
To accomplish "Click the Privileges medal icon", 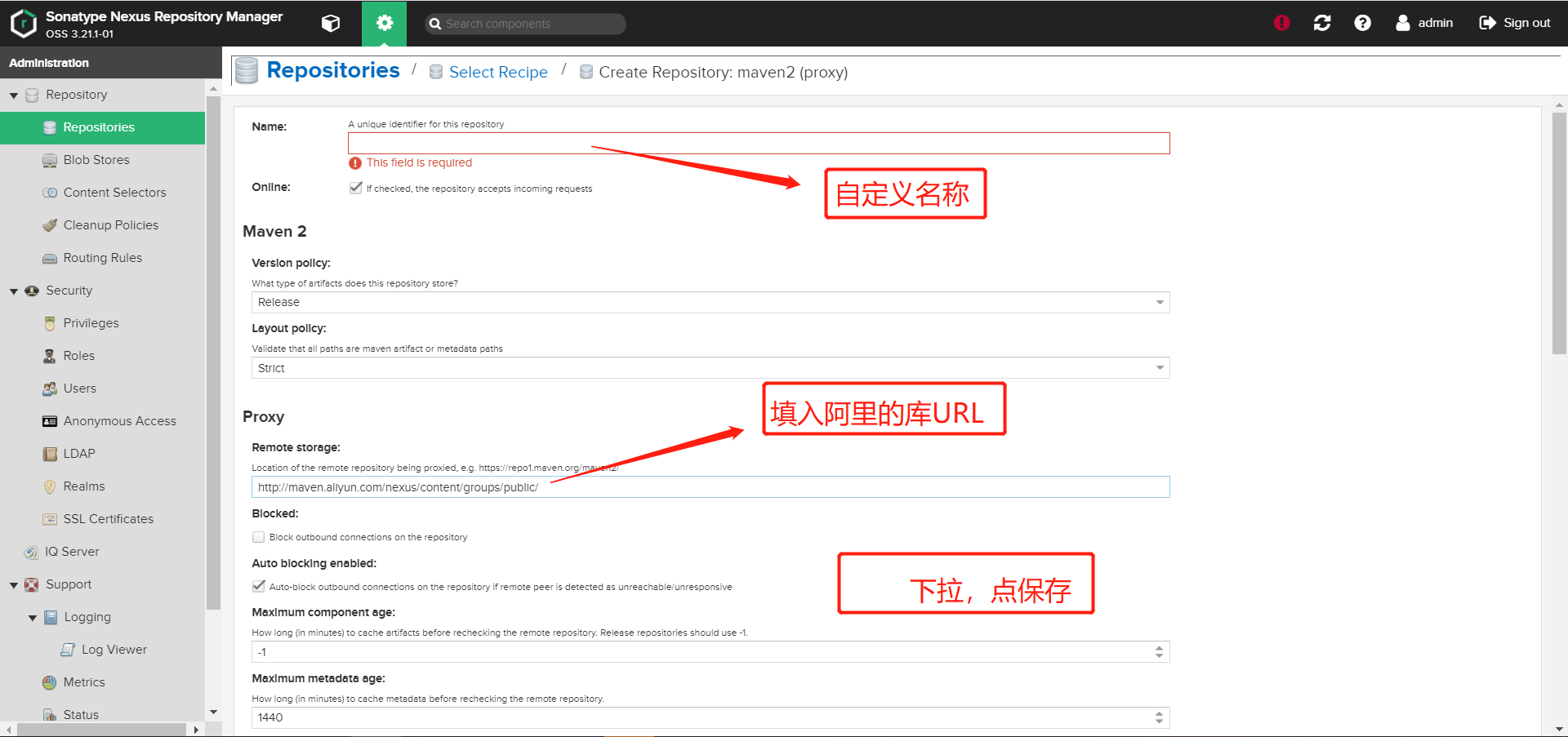I will (x=50, y=323).
